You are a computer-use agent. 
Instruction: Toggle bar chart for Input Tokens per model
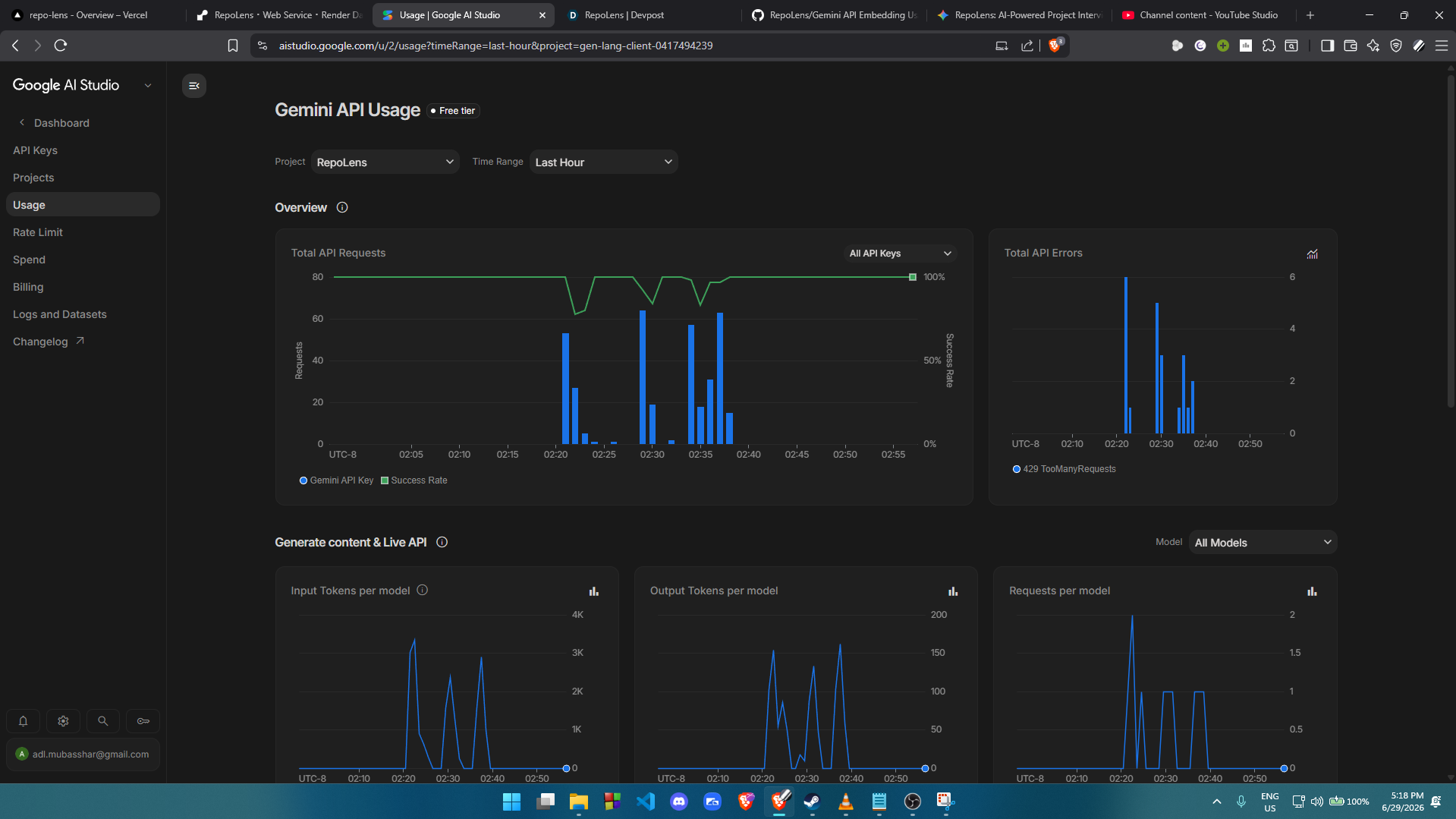tap(594, 591)
